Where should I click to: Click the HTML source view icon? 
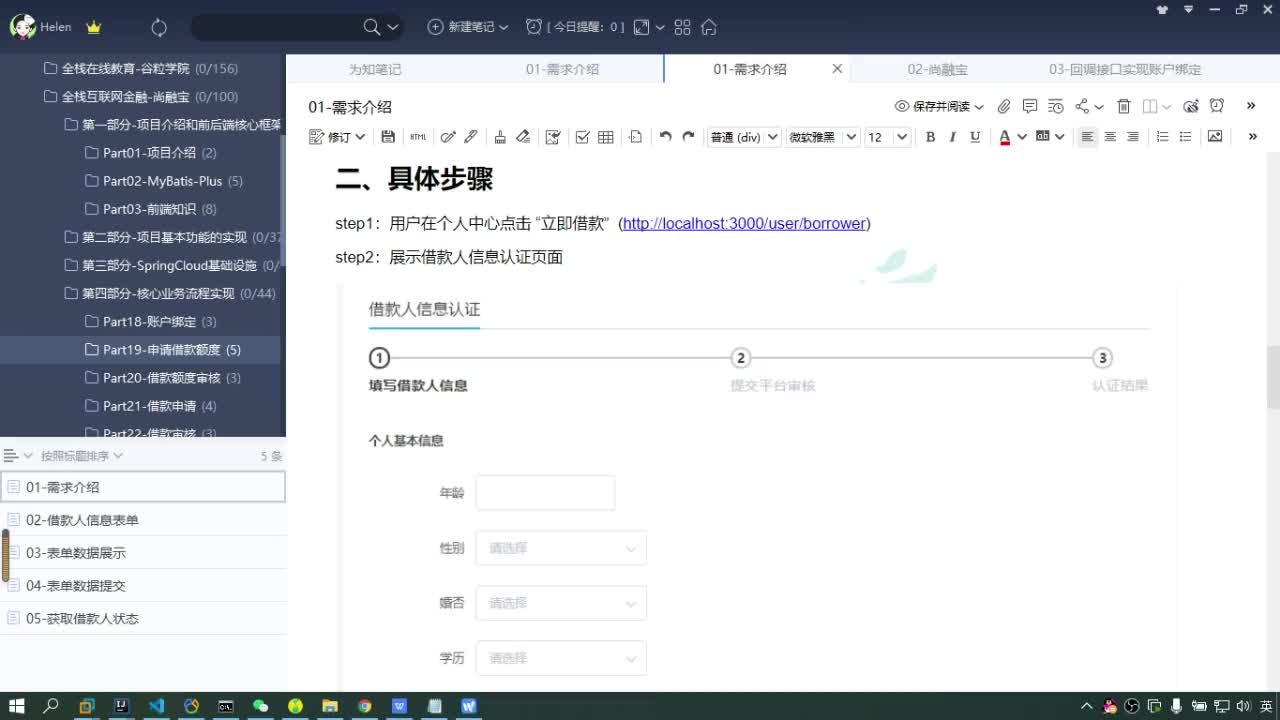[x=418, y=137]
